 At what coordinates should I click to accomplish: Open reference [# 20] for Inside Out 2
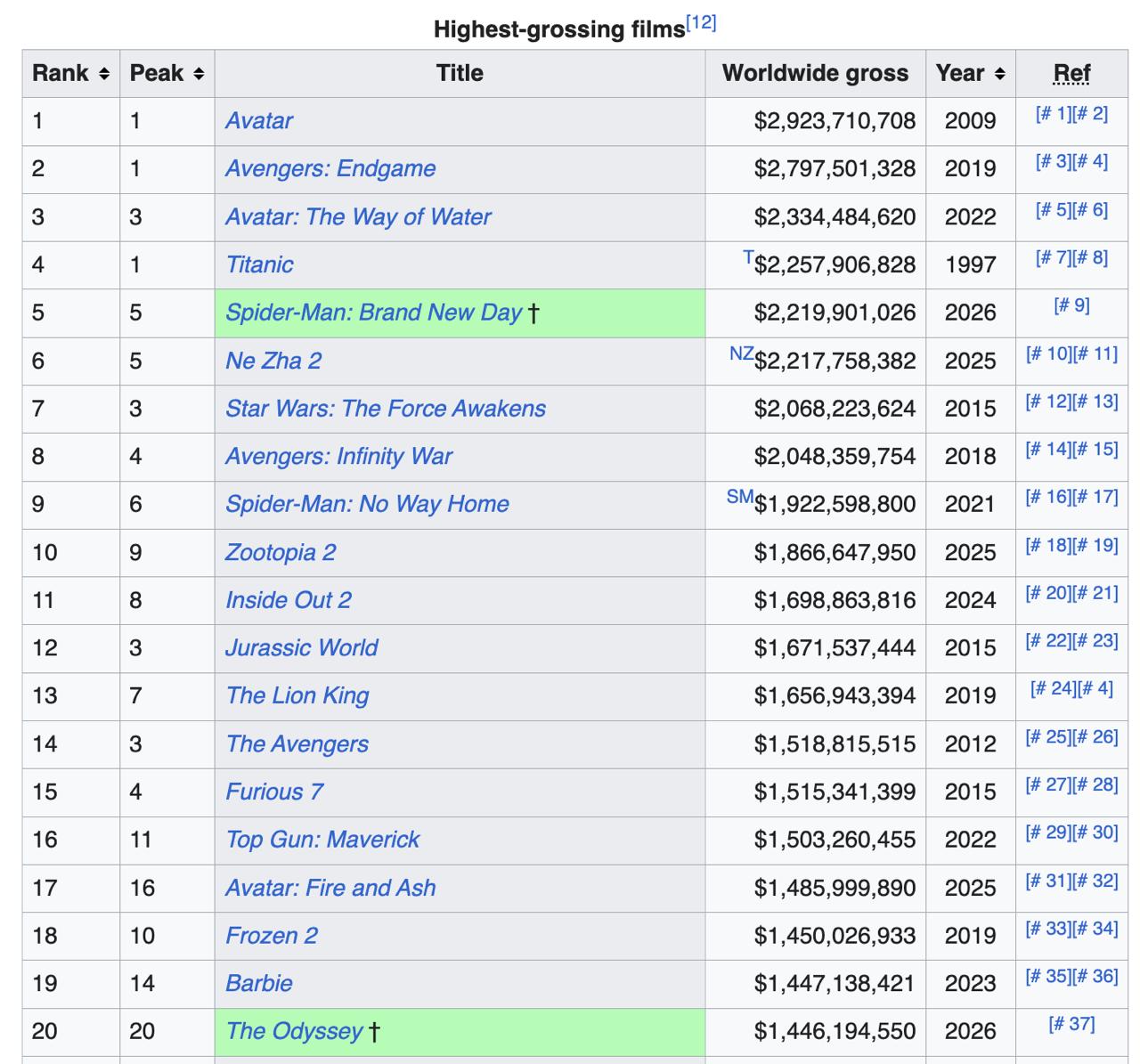(1049, 594)
